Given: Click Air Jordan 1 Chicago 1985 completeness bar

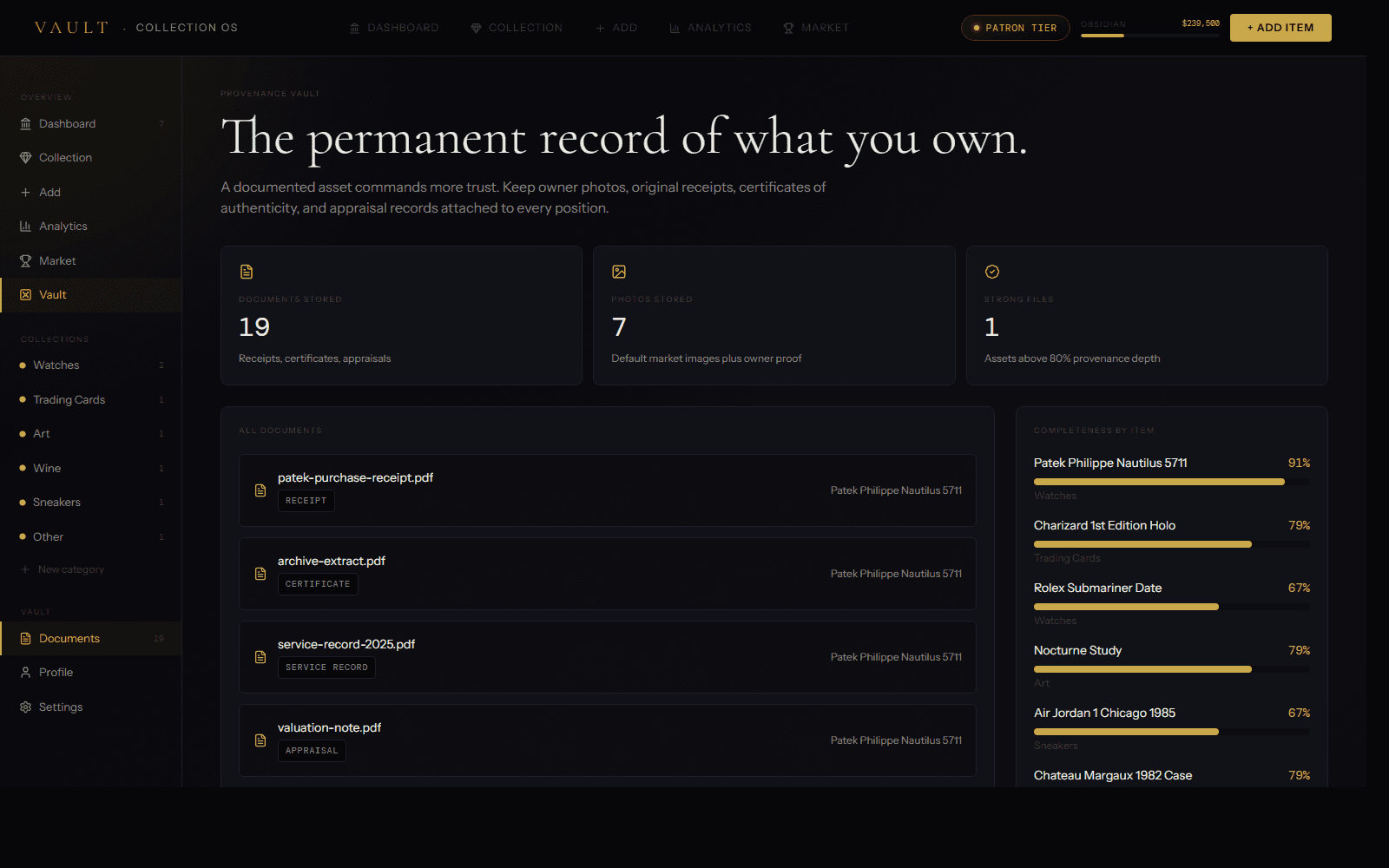Looking at the screenshot, I should 1172,732.
